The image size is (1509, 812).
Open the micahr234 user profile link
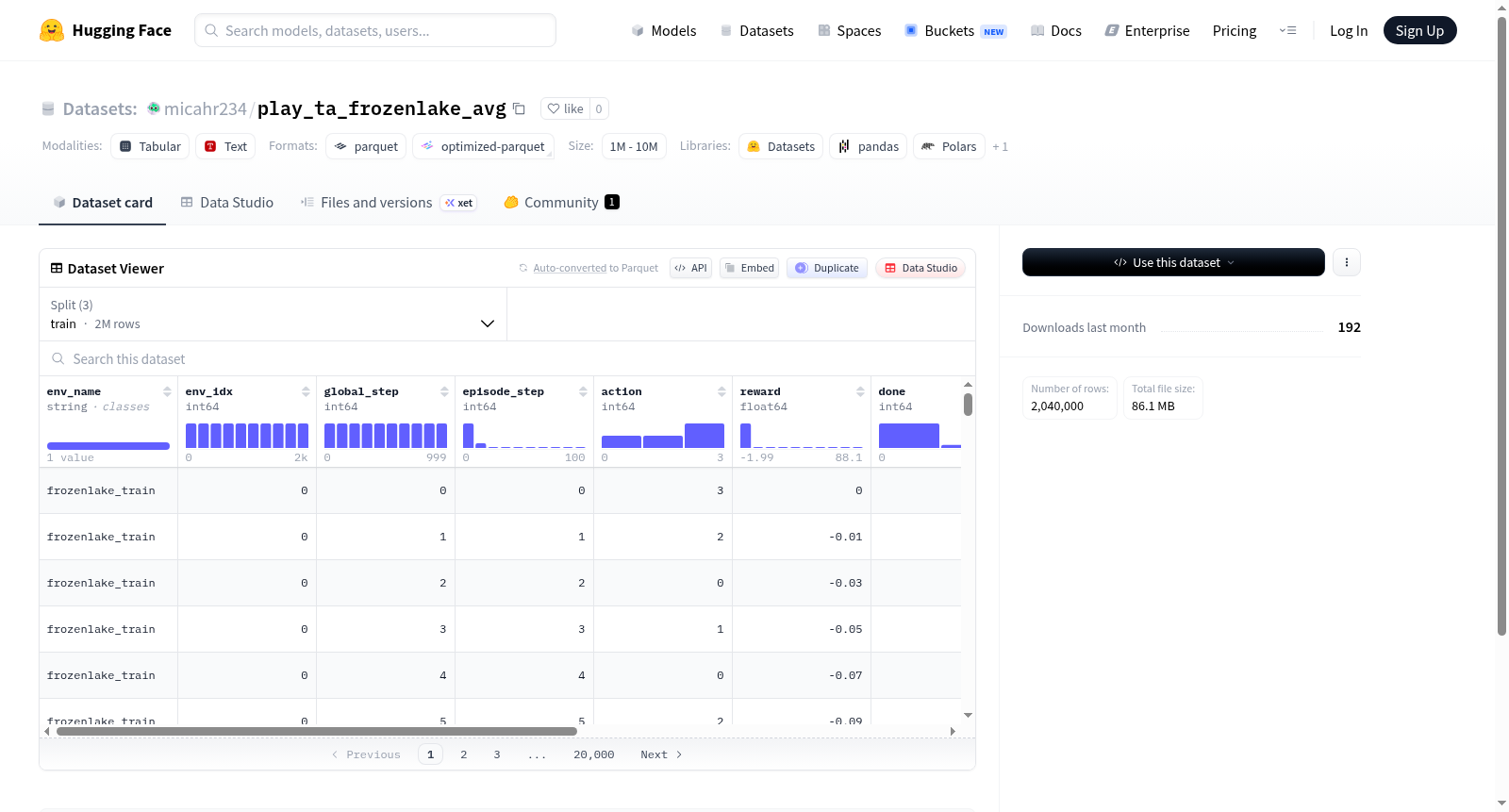(x=205, y=108)
